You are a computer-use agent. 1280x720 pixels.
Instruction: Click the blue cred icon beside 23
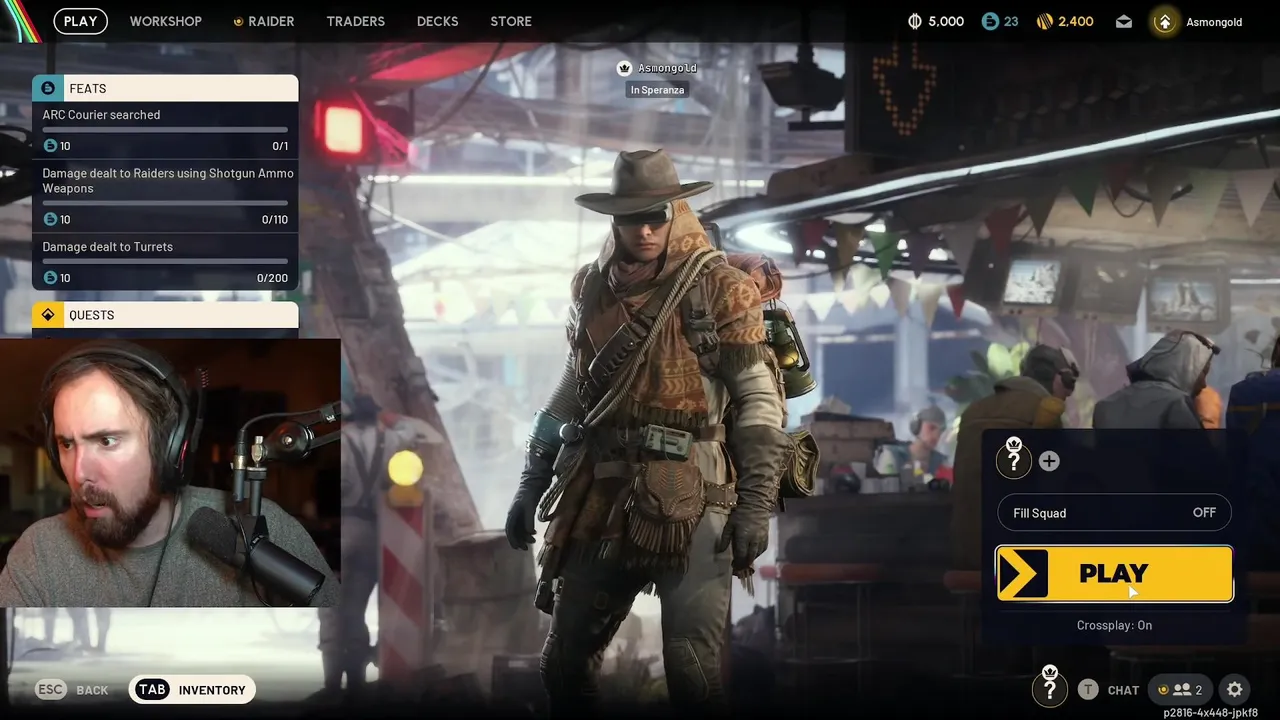coord(990,21)
